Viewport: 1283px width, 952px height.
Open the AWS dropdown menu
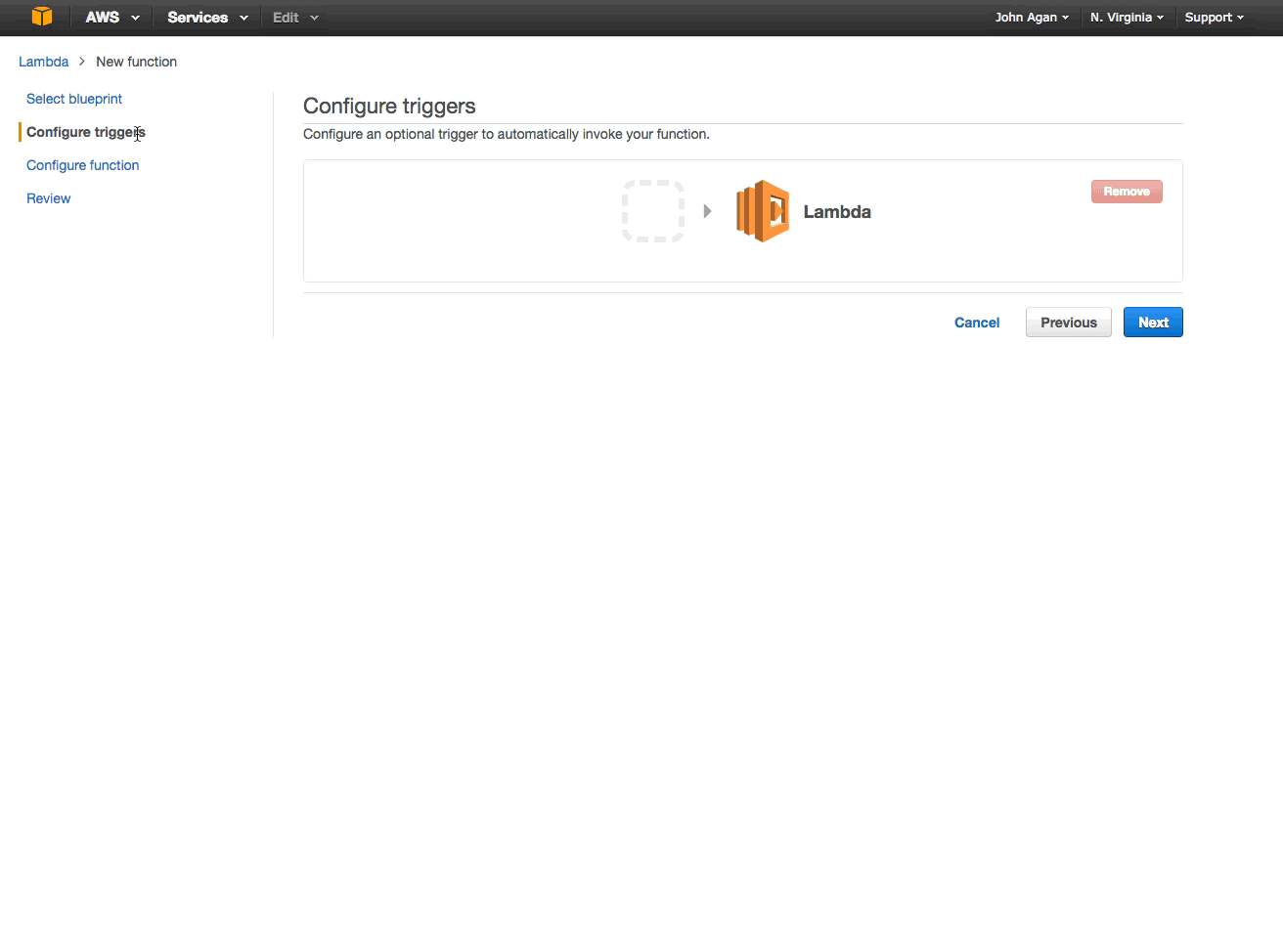pos(111,18)
